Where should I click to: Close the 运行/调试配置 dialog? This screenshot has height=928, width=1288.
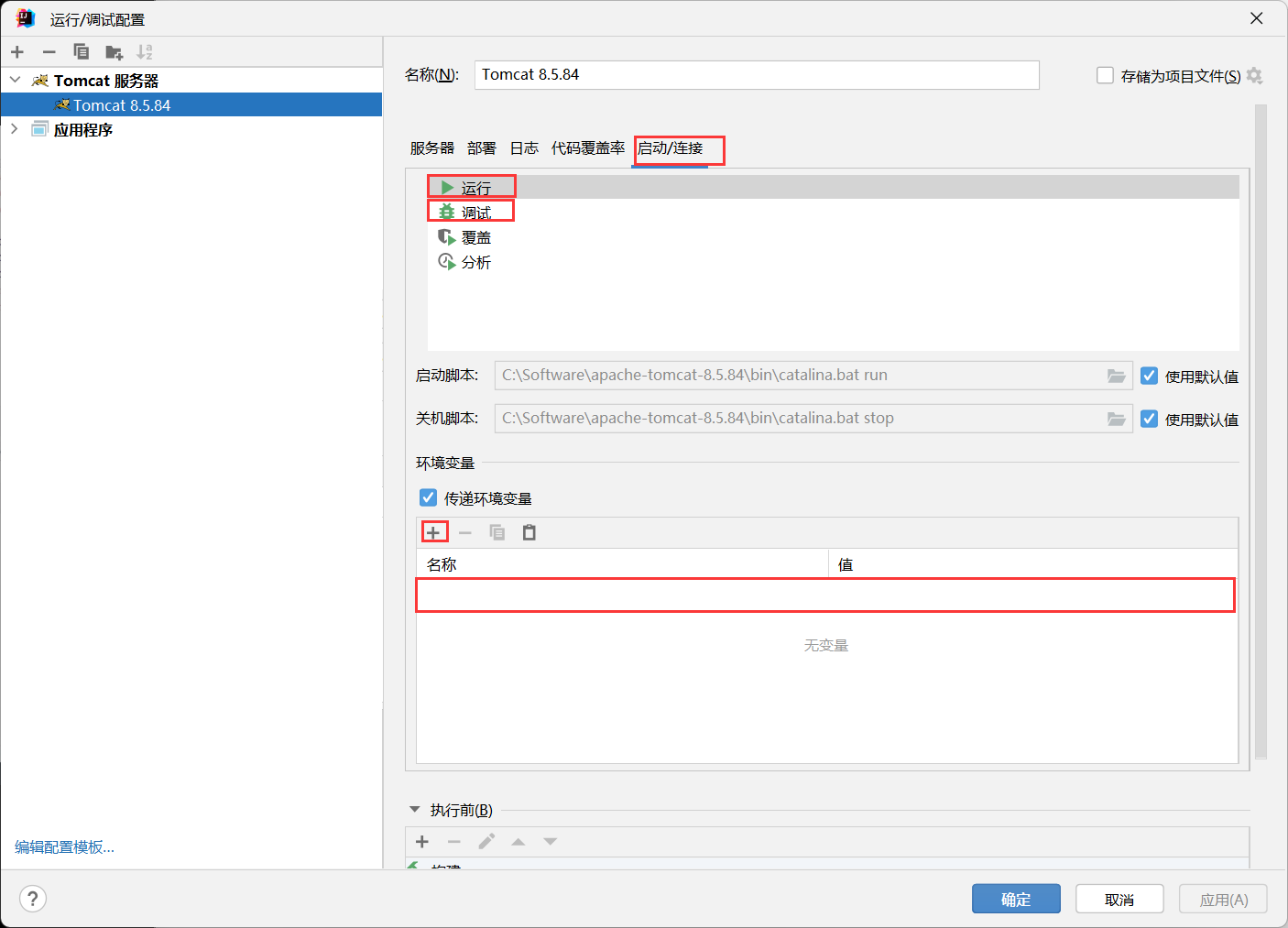tap(1257, 18)
